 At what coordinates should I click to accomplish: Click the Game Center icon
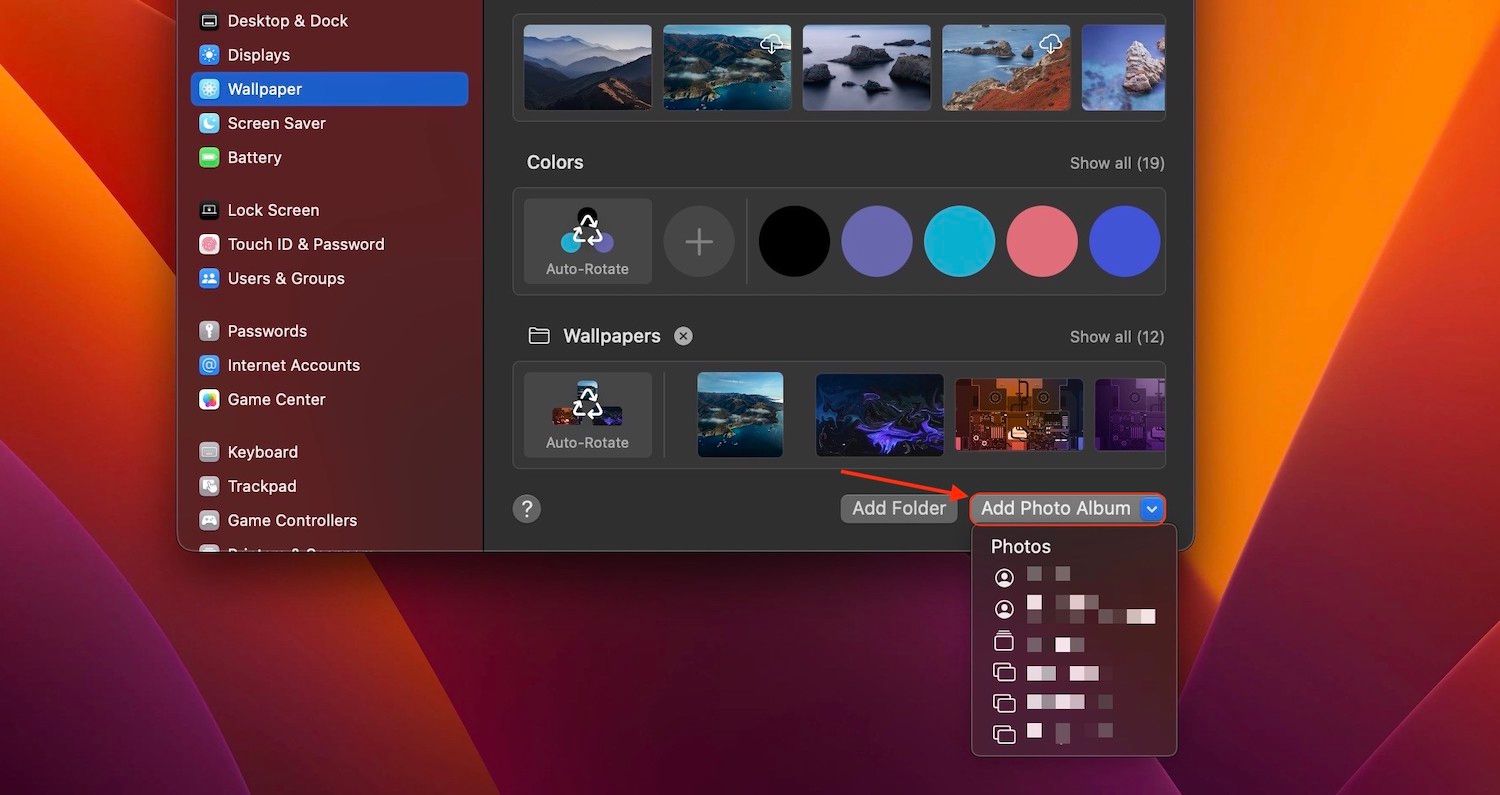pos(209,399)
